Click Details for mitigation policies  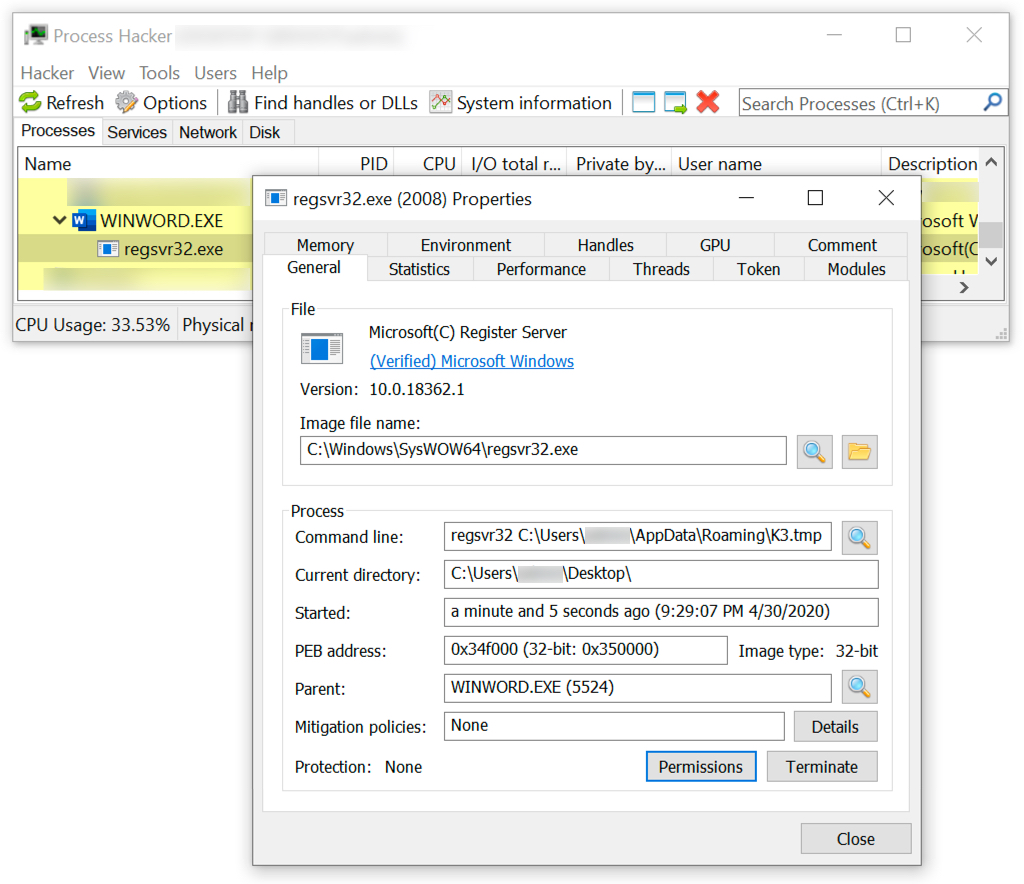pyautogui.click(x=835, y=727)
